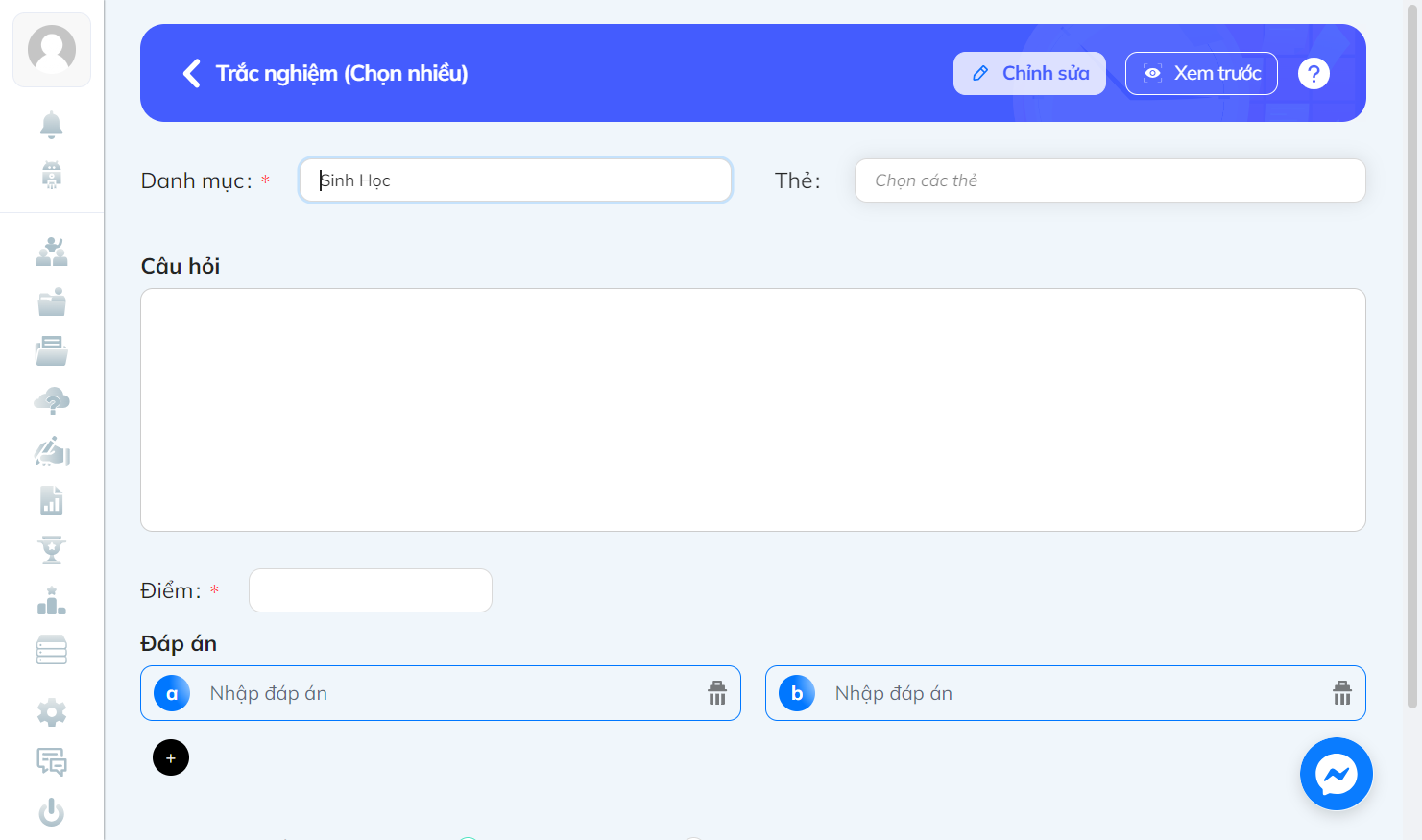
Task: Open notifications bell in sidebar
Action: coord(52,125)
